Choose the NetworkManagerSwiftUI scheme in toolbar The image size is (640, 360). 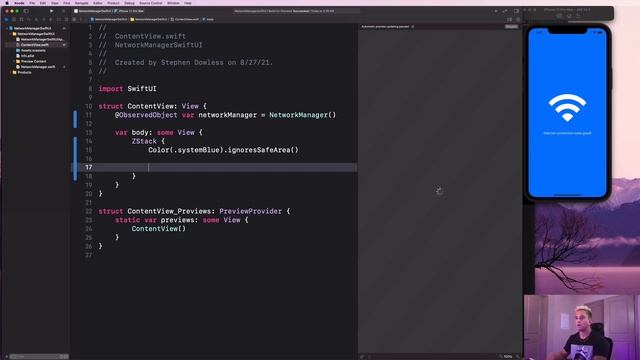tap(93, 11)
